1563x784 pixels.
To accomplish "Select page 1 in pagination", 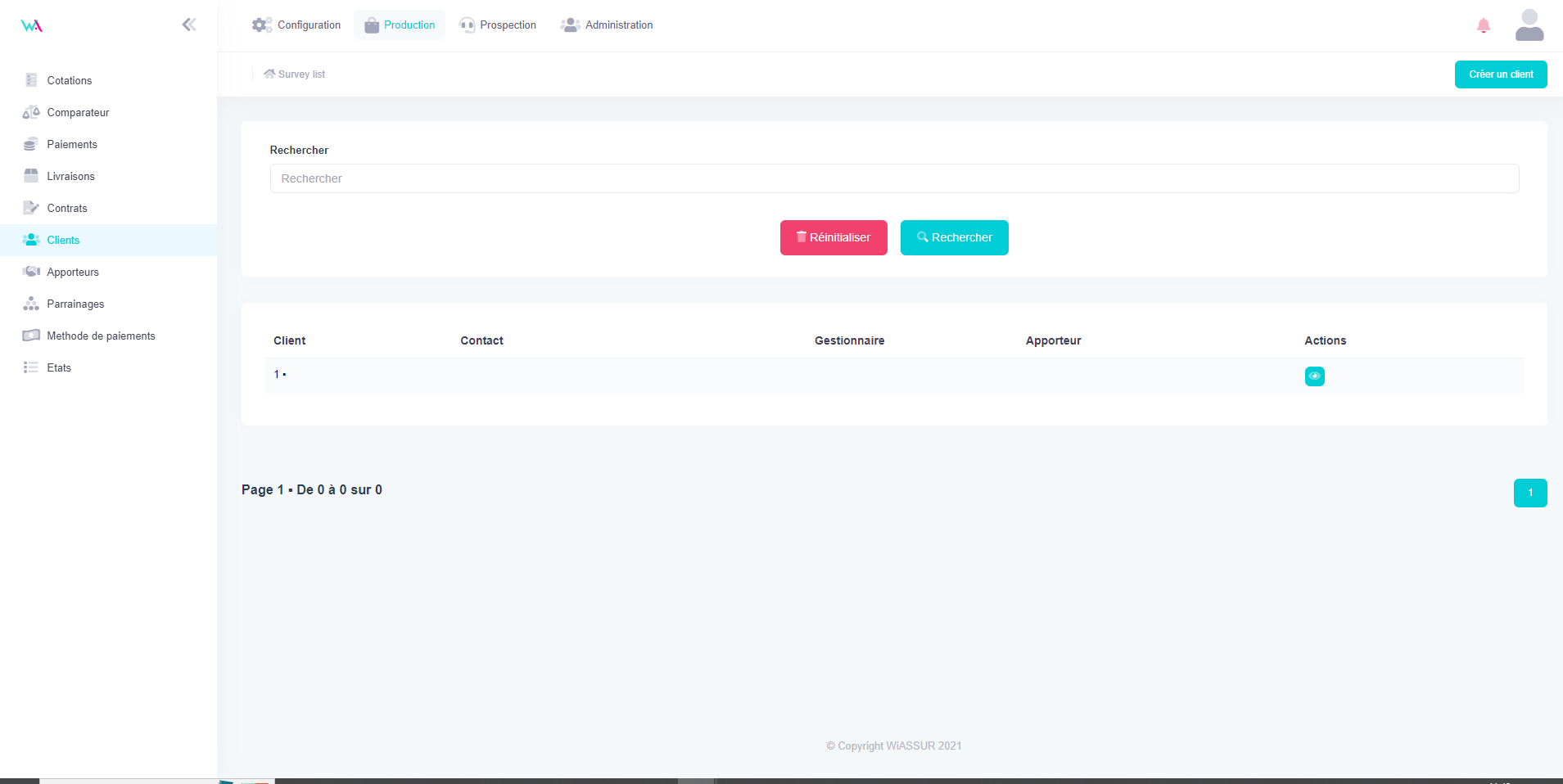I will tap(1529, 493).
